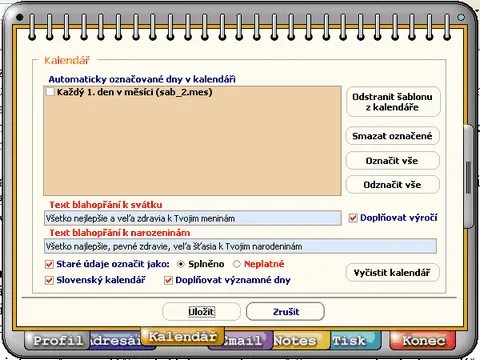Select the 'Neplatné' radio option

tap(237, 264)
